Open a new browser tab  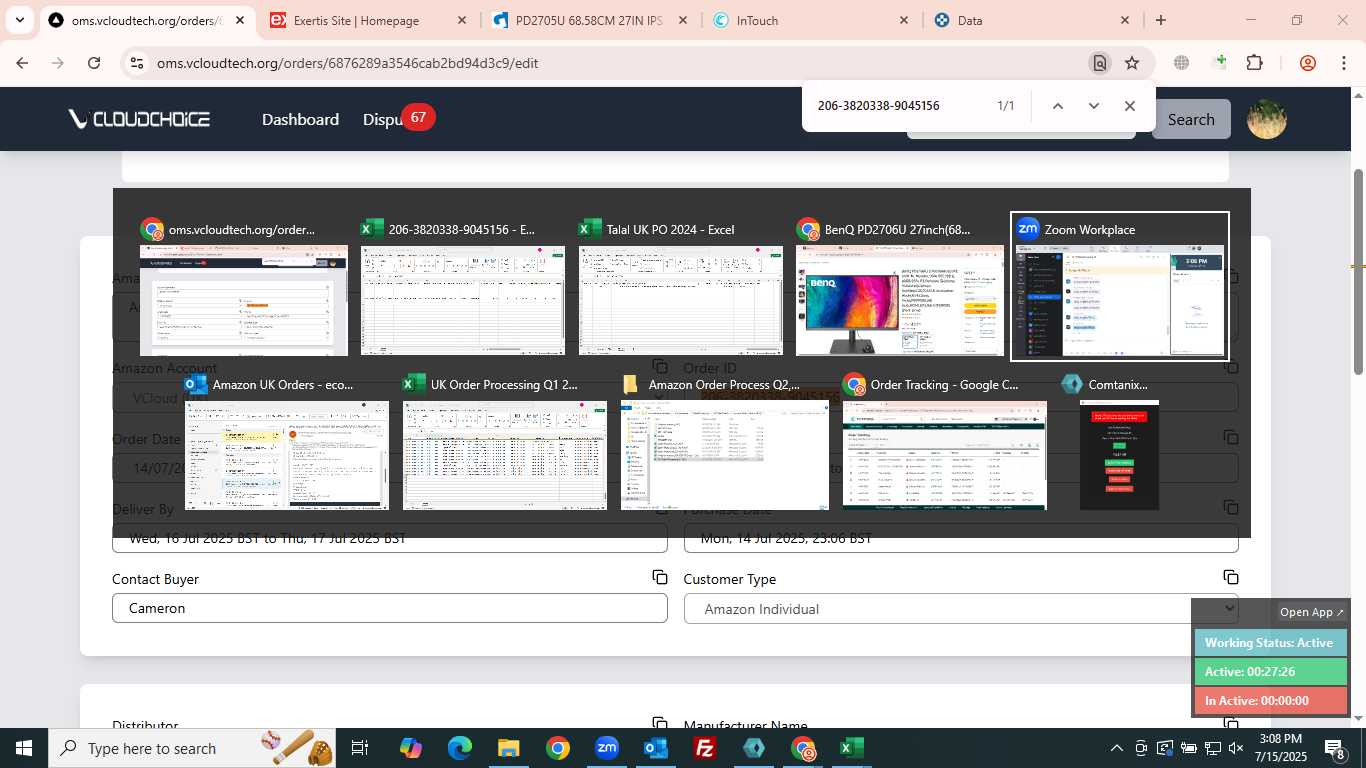[1161, 20]
